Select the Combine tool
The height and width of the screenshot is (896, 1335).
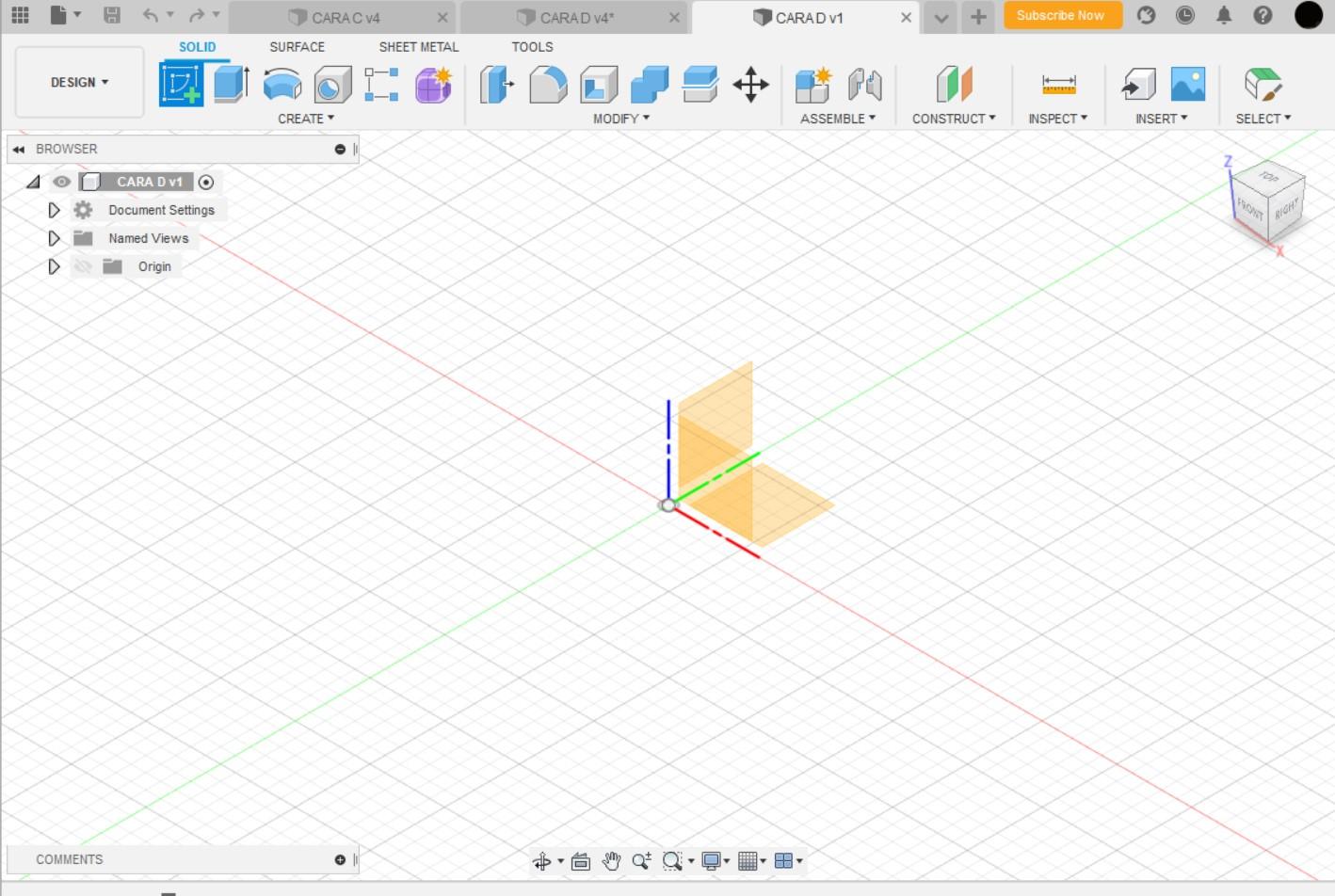pos(650,85)
